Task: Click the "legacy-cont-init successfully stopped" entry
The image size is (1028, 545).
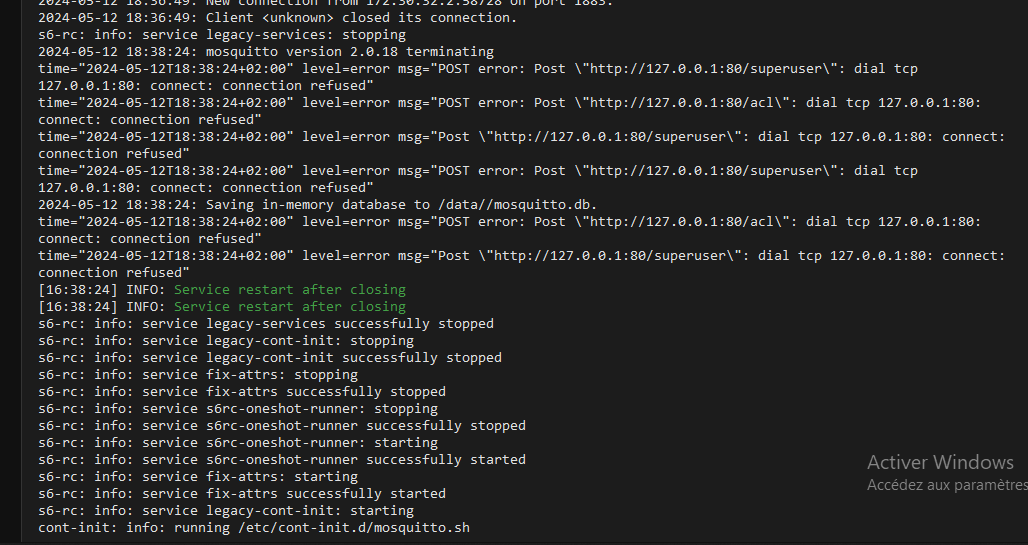Action: point(269,357)
